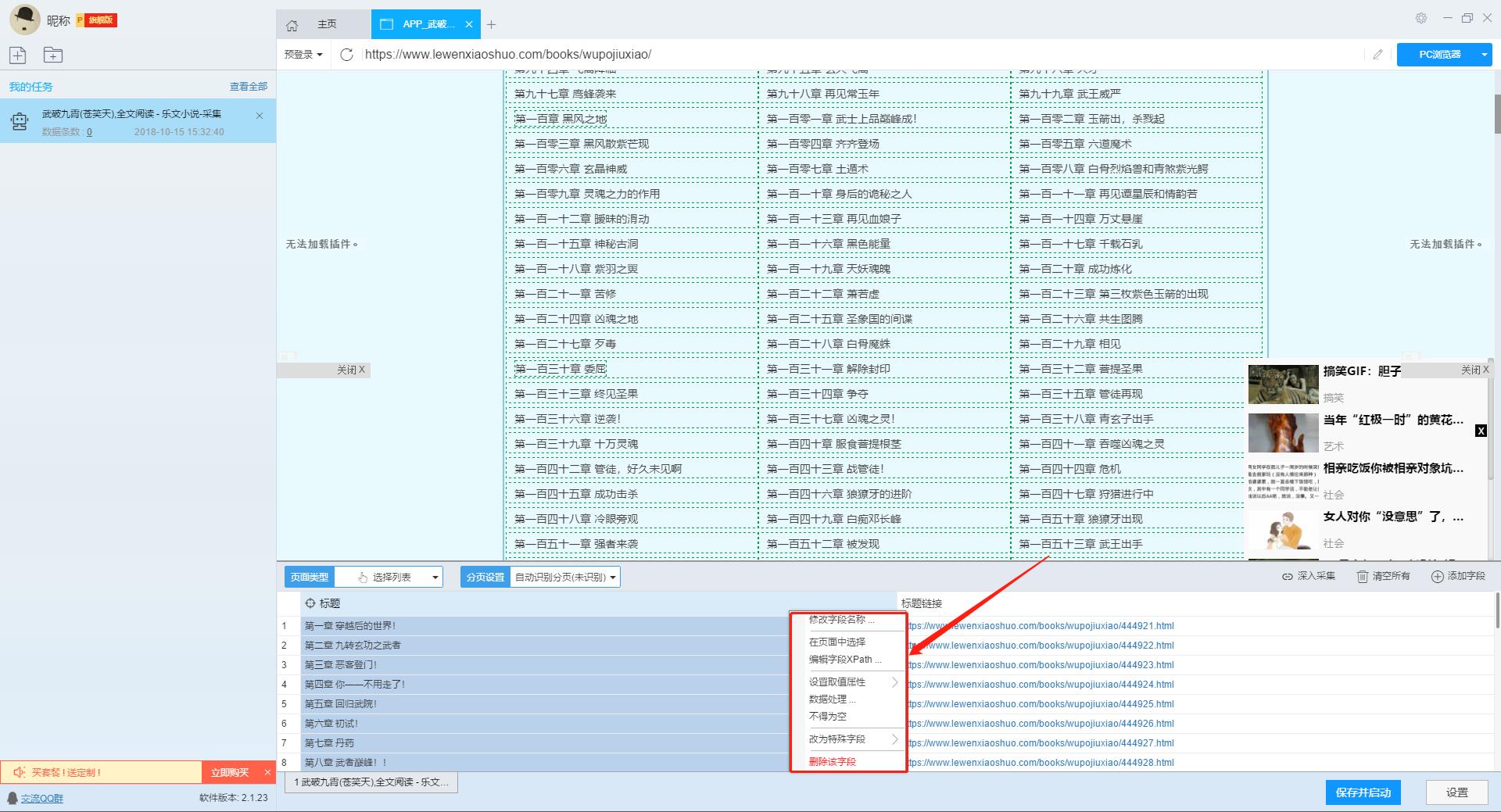Open the settings gear in title bar

(x=1421, y=18)
